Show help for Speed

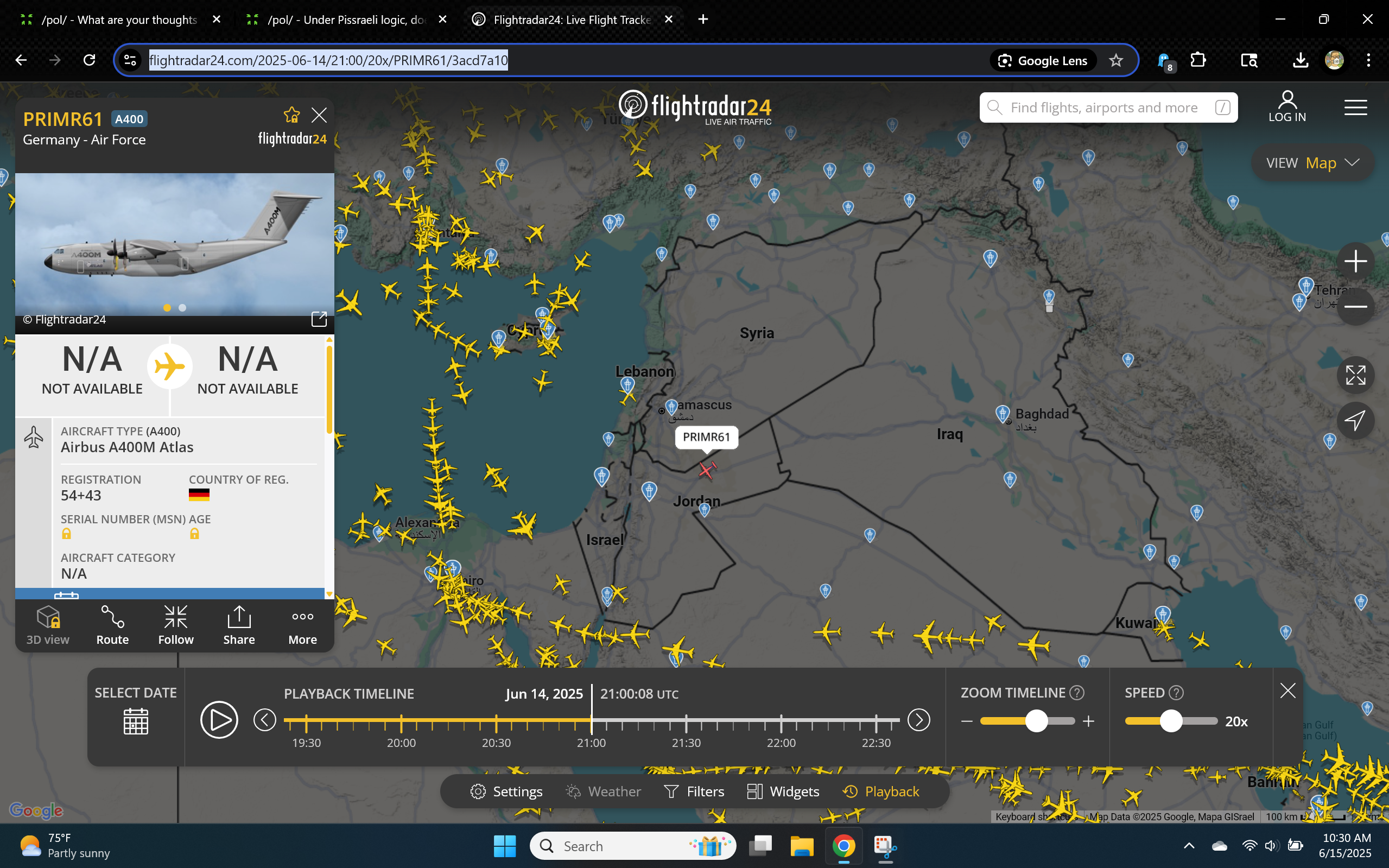1176,693
